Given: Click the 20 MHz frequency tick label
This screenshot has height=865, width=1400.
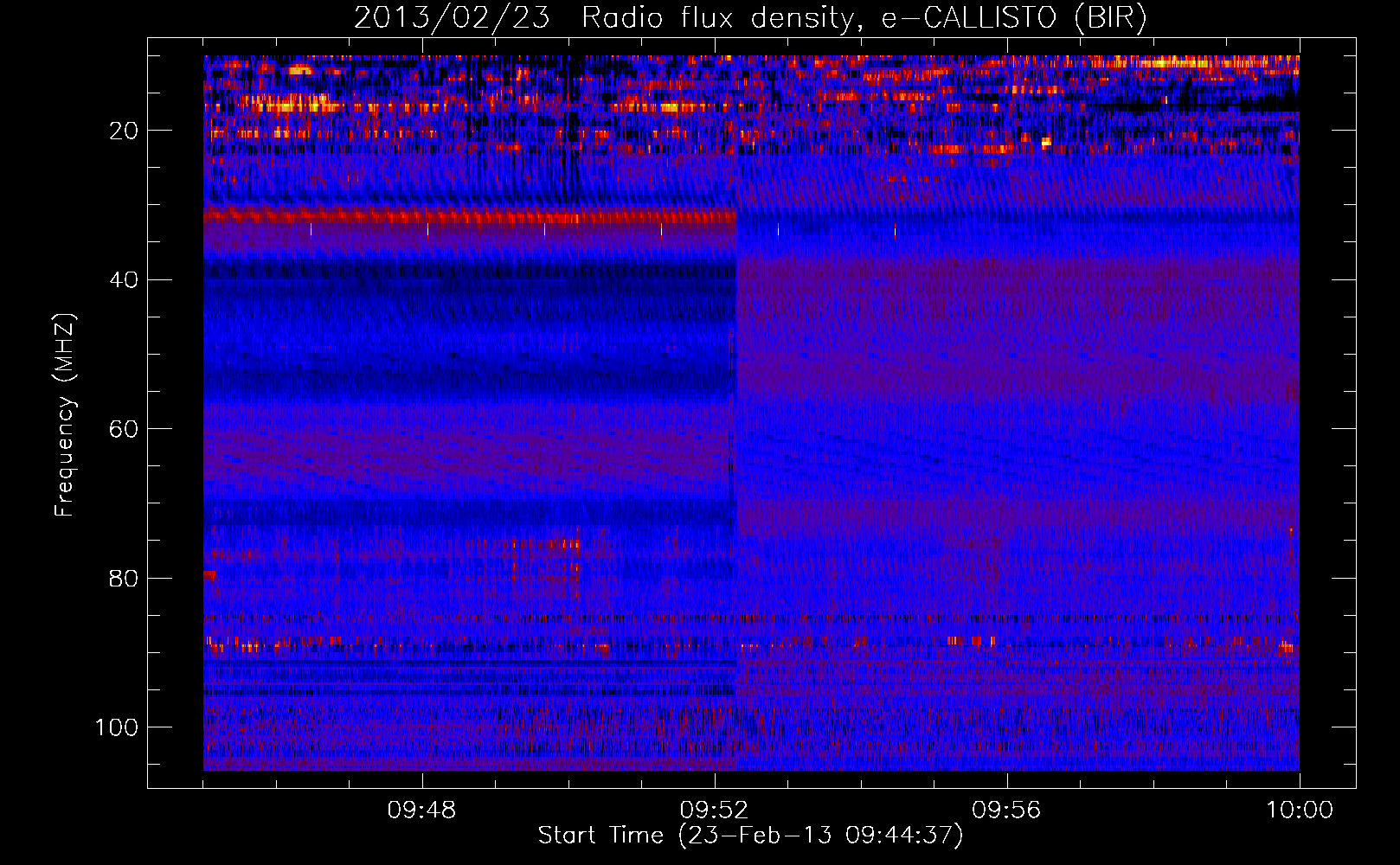Looking at the screenshot, I should coord(125,131).
